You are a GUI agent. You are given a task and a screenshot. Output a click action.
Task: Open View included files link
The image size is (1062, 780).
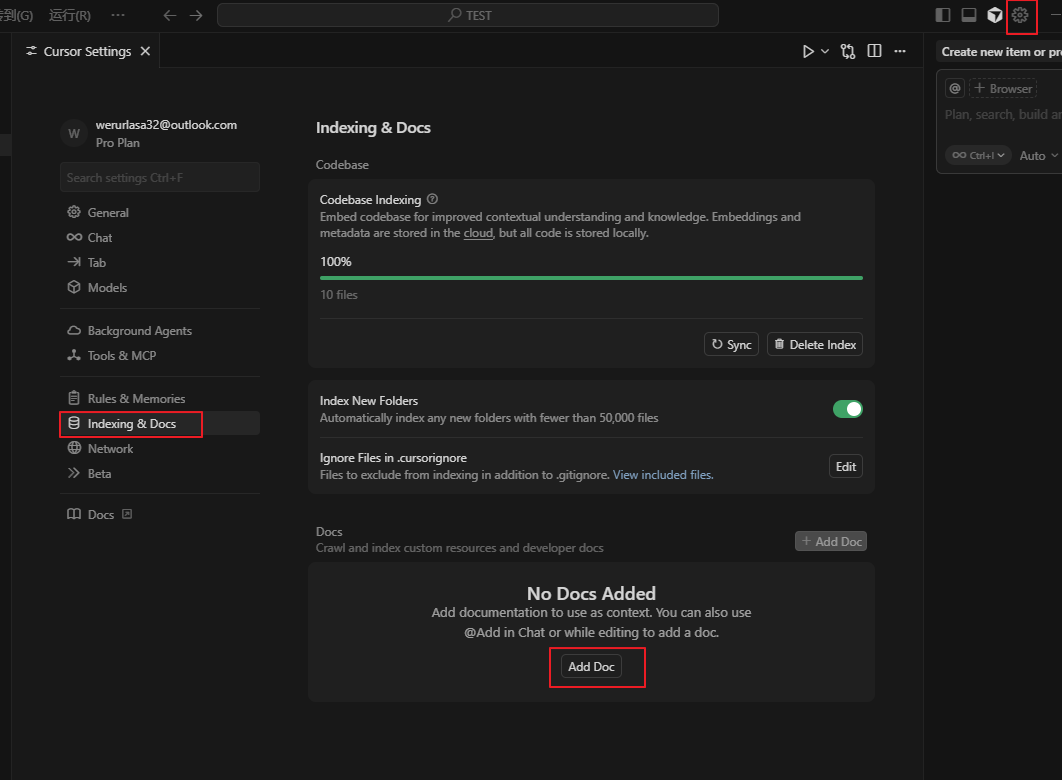(x=663, y=475)
